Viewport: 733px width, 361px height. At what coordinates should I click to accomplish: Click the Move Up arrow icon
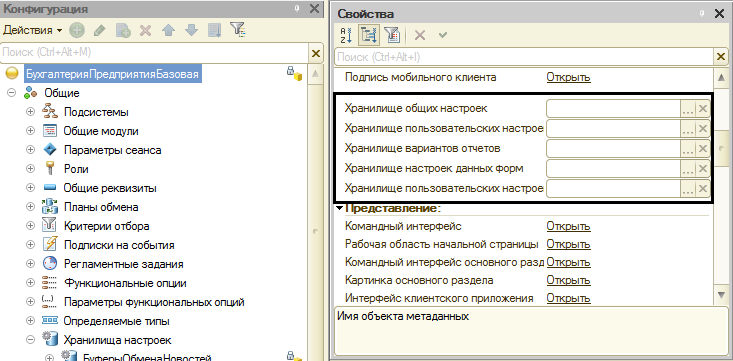[x=168, y=31]
